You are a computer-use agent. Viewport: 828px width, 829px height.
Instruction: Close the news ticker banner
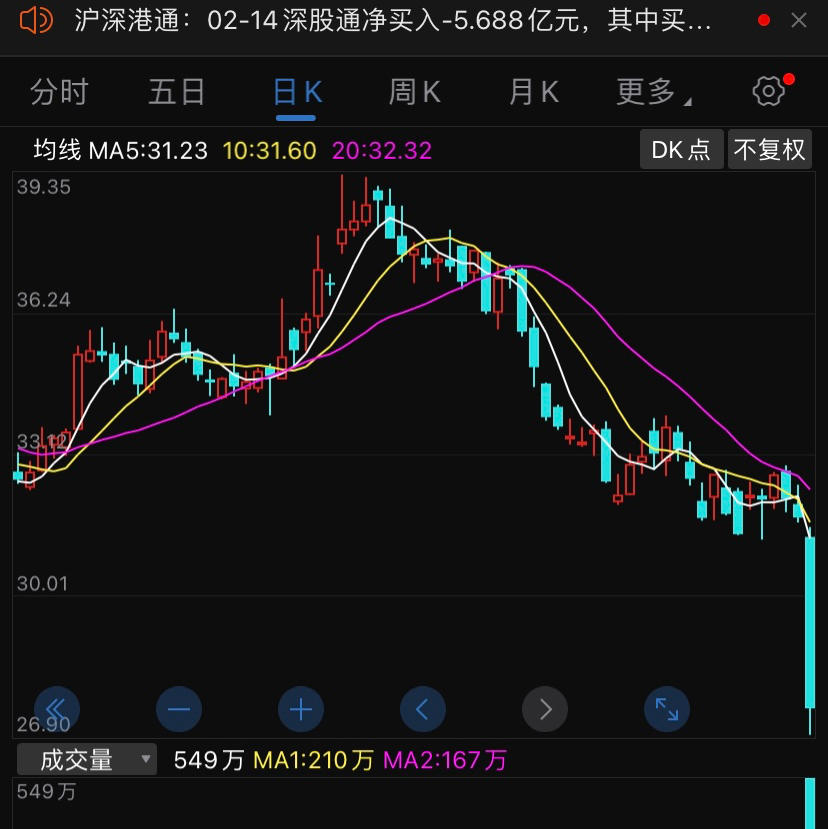coord(799,21)
